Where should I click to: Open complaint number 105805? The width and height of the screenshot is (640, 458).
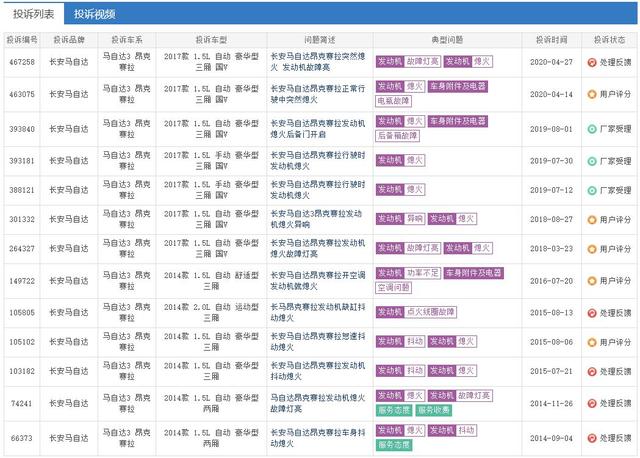[x=22, y=313]
